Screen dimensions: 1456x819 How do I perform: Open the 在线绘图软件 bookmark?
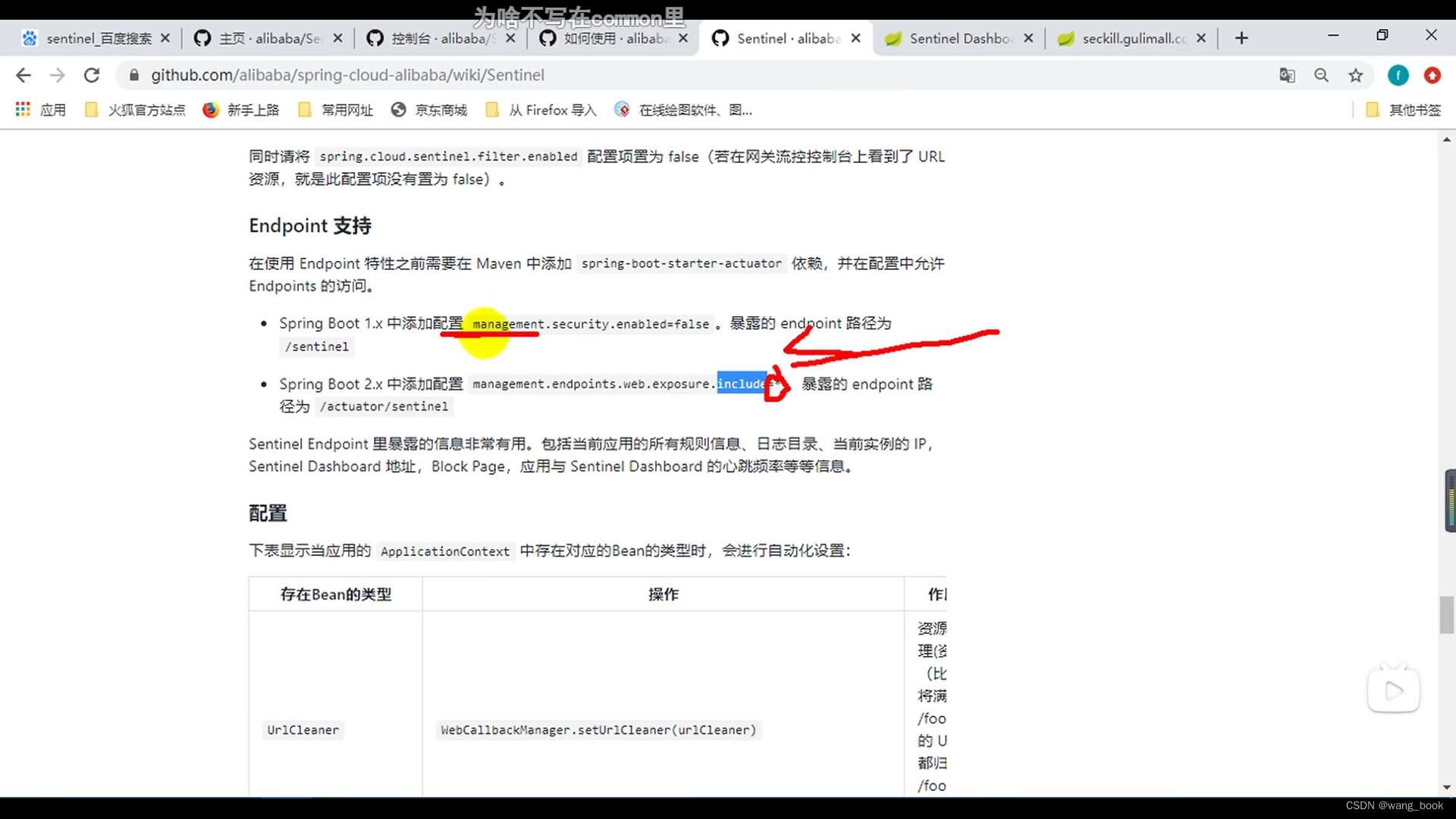point(683,110)
